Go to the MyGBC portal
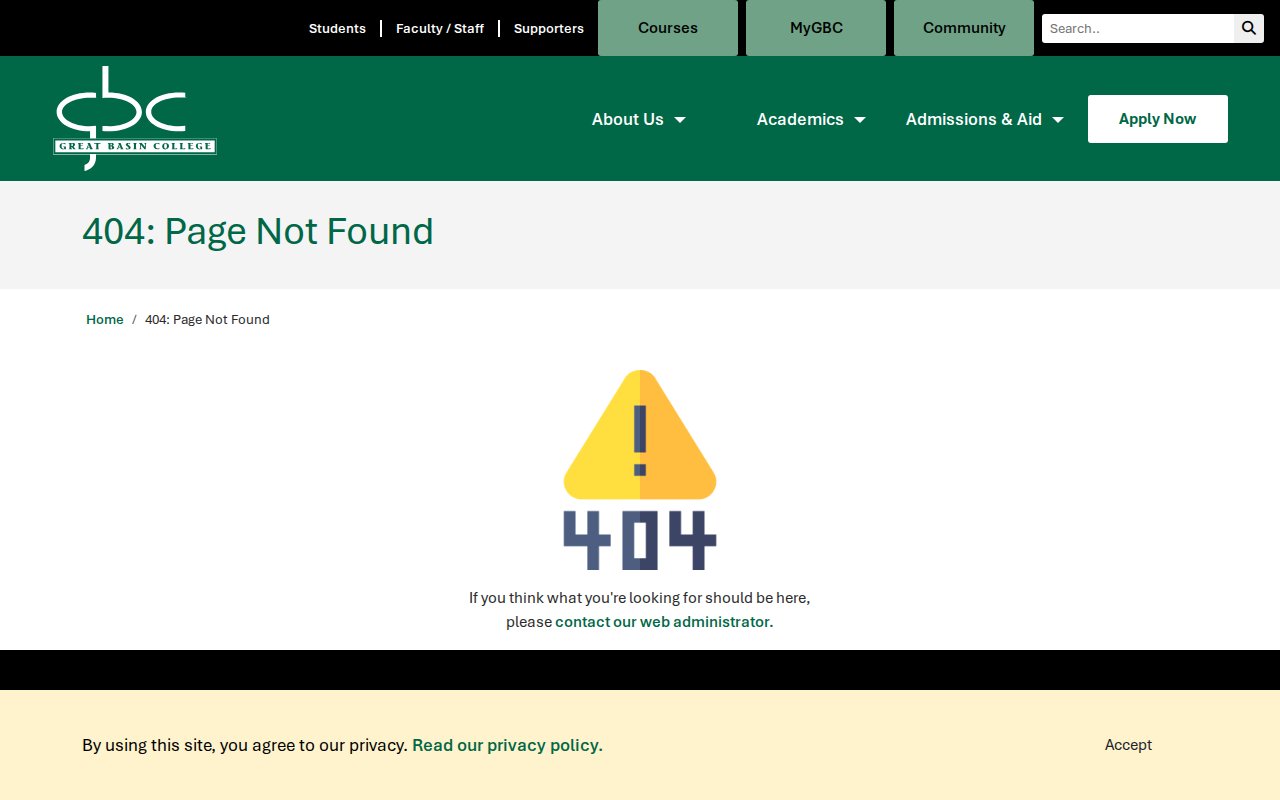1280x800 pixels. coord(816,28)
